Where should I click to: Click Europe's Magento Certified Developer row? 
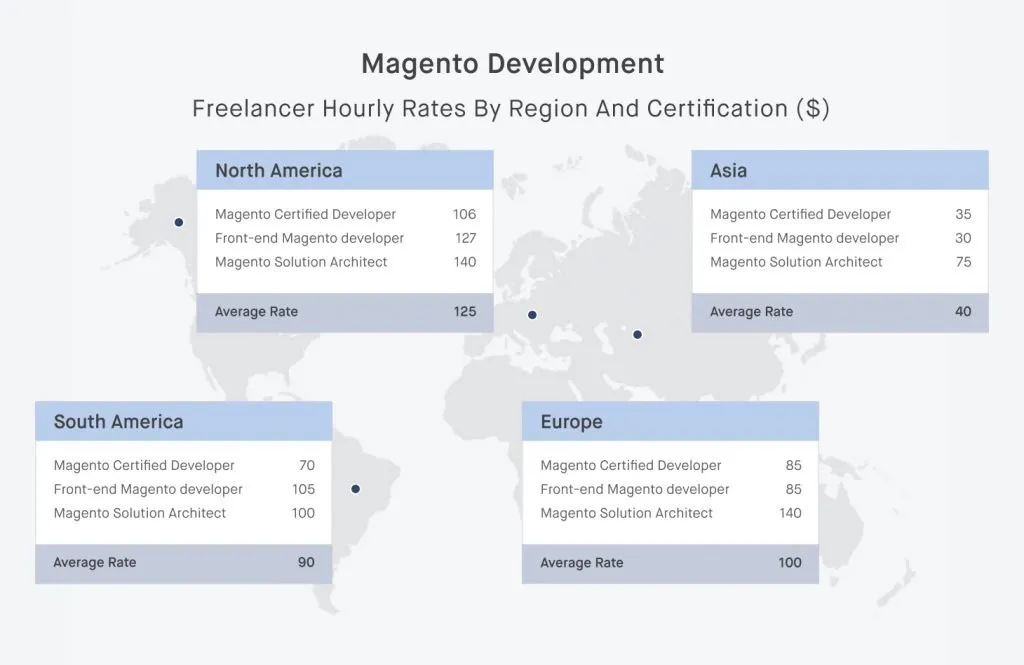click(x=670, y=465)
